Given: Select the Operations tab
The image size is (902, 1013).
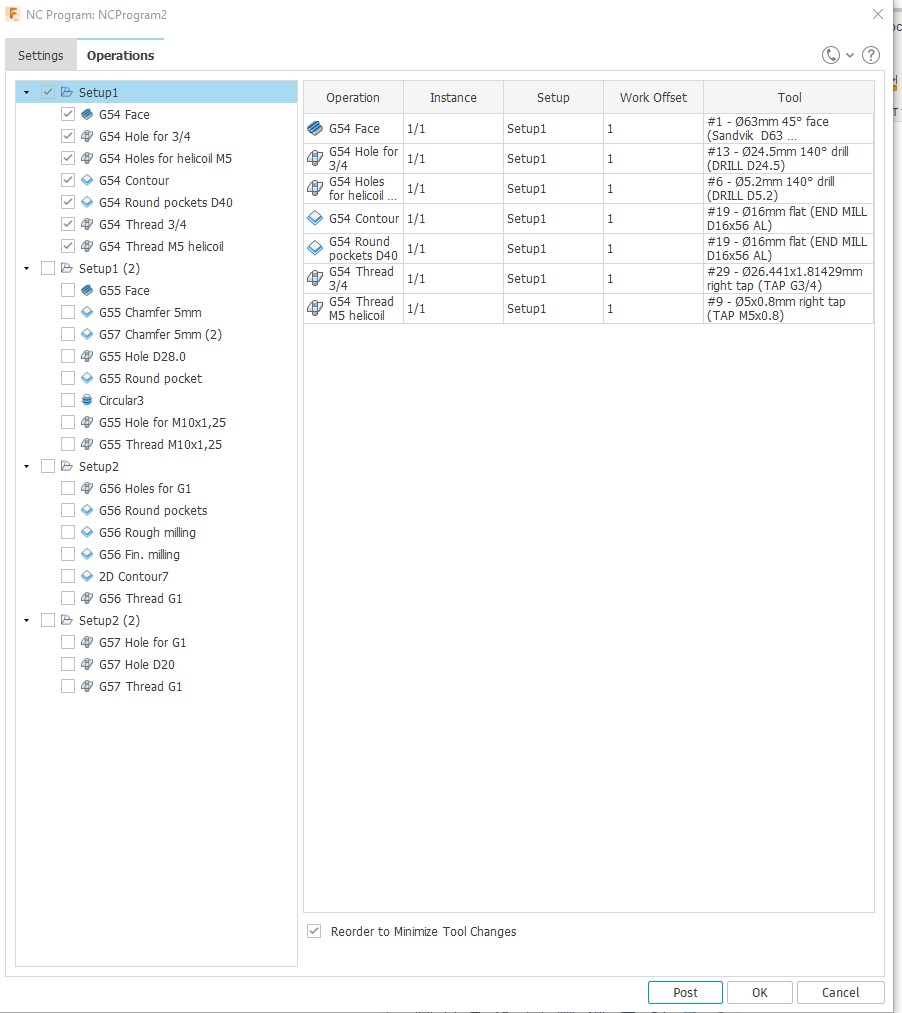Looking at the screenshot, I should click(x=120, y=55).
